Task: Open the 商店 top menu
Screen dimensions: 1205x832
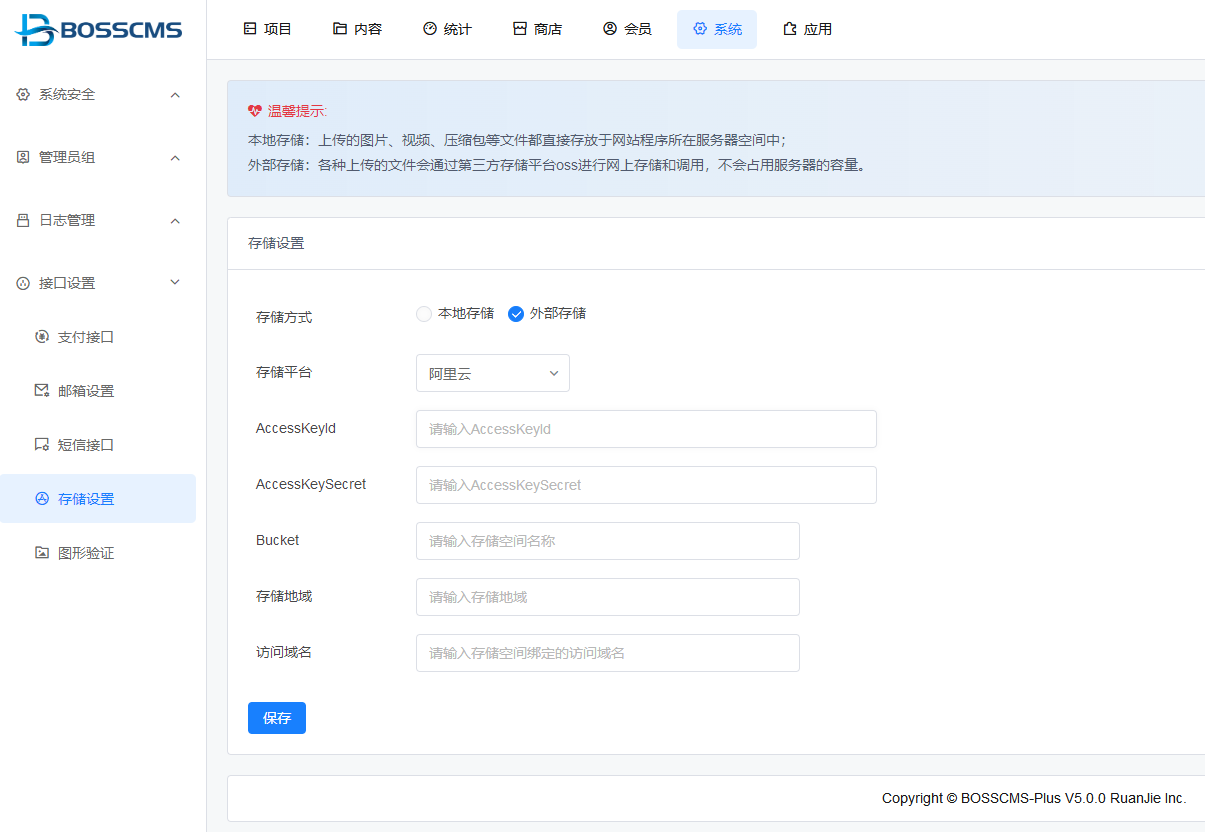Action: point(537,29)
